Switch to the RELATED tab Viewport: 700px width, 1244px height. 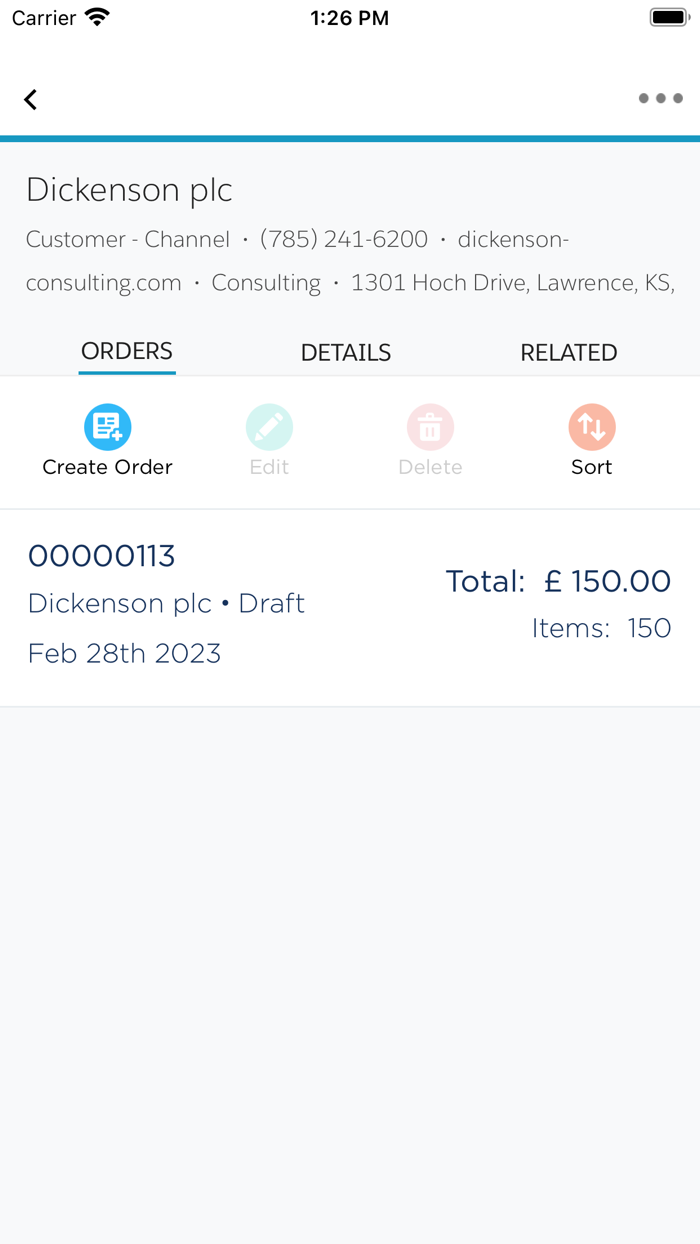click(568, 352)
